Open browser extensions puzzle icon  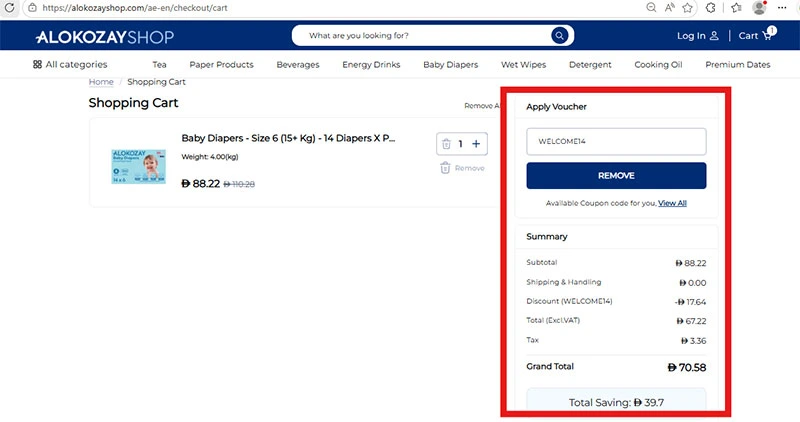(x=711, y=8)
